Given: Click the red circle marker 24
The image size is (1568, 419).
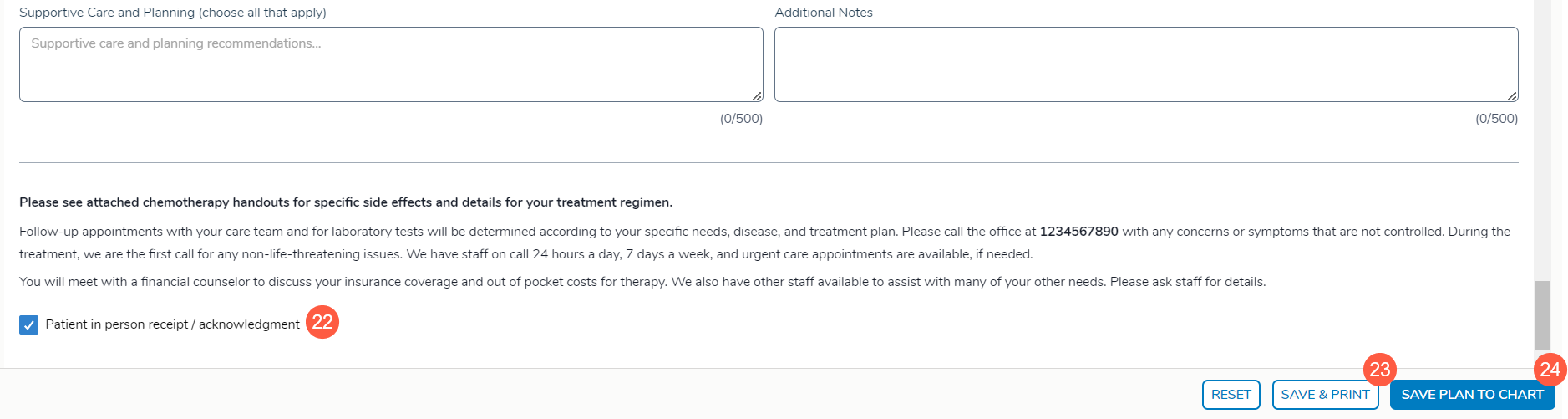Looking at the screenshot, I should [x=1550, y=369].
